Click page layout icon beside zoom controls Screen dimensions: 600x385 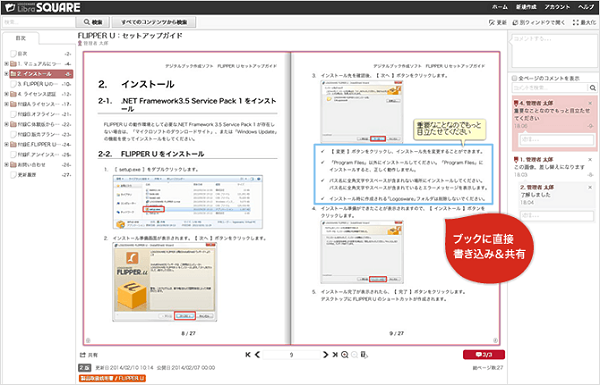pyautogui.click(x=364, y=355)
